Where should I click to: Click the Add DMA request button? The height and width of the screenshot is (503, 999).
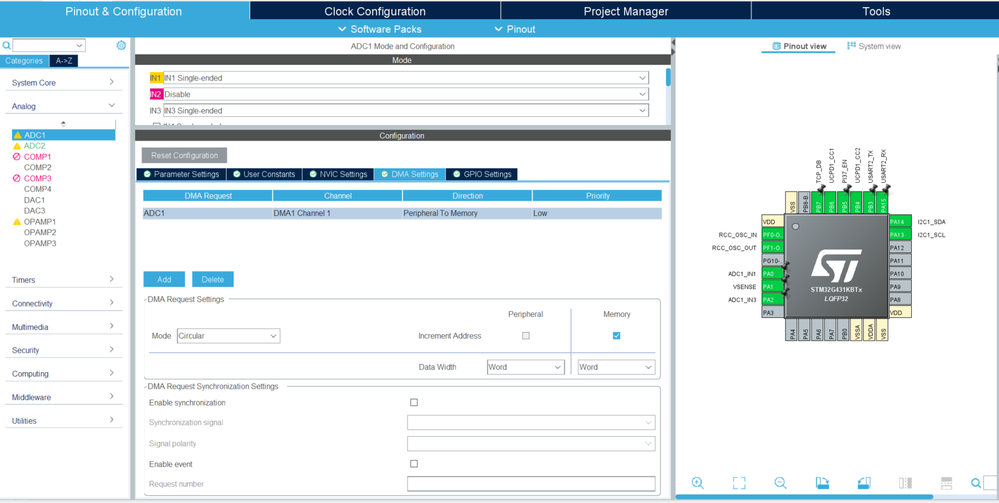(164, 279)
